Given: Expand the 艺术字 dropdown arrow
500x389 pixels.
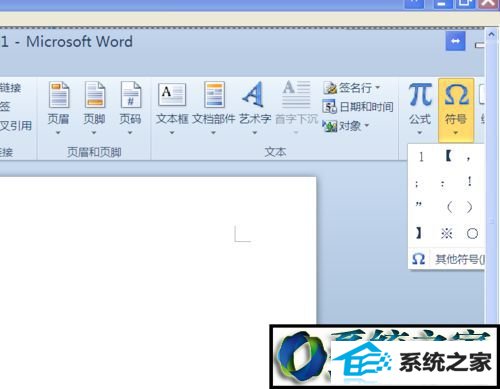Looking at the screenshot, I should 255,133.
